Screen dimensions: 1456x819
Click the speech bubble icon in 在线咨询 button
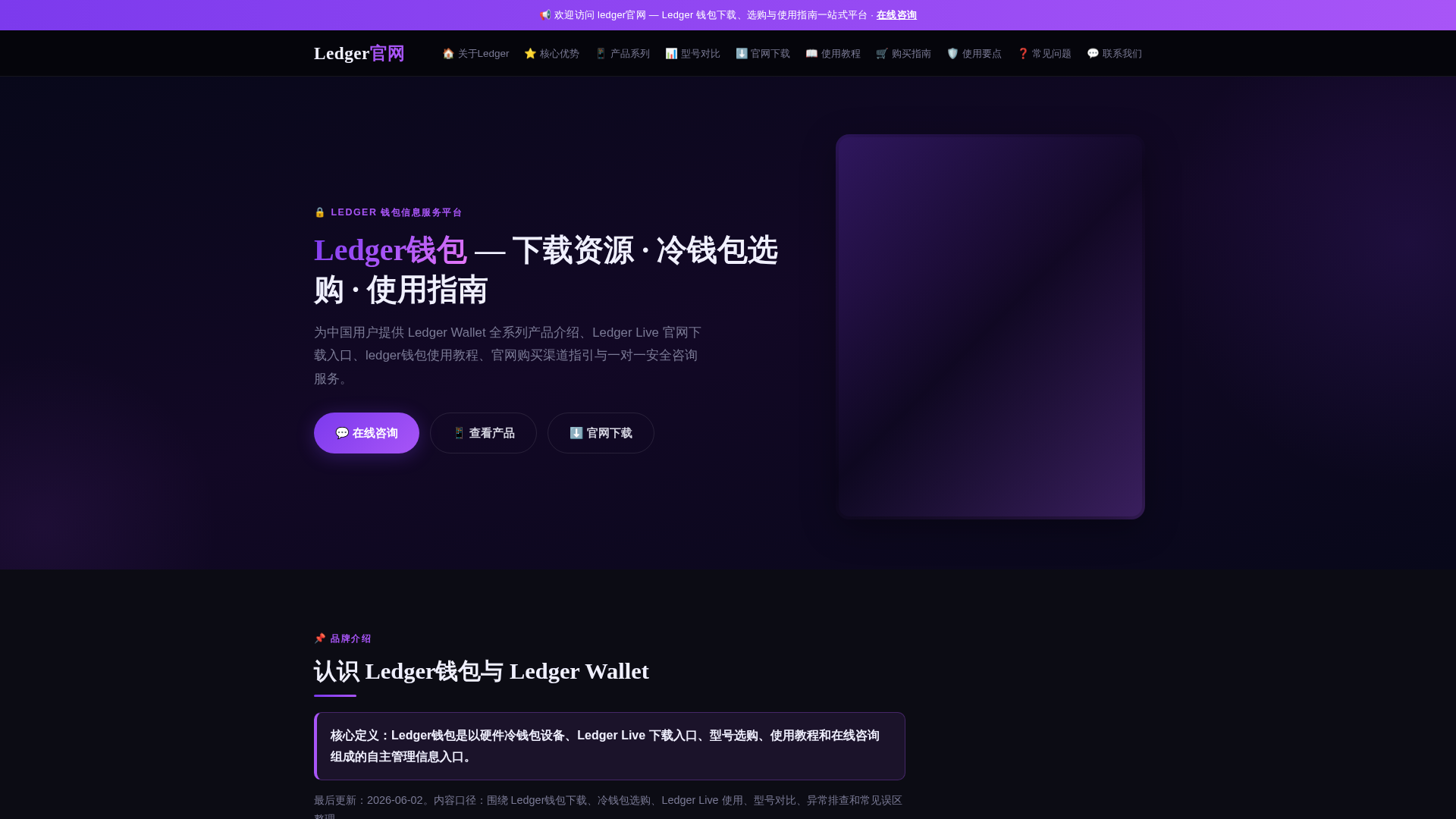(x=342, y=433)
